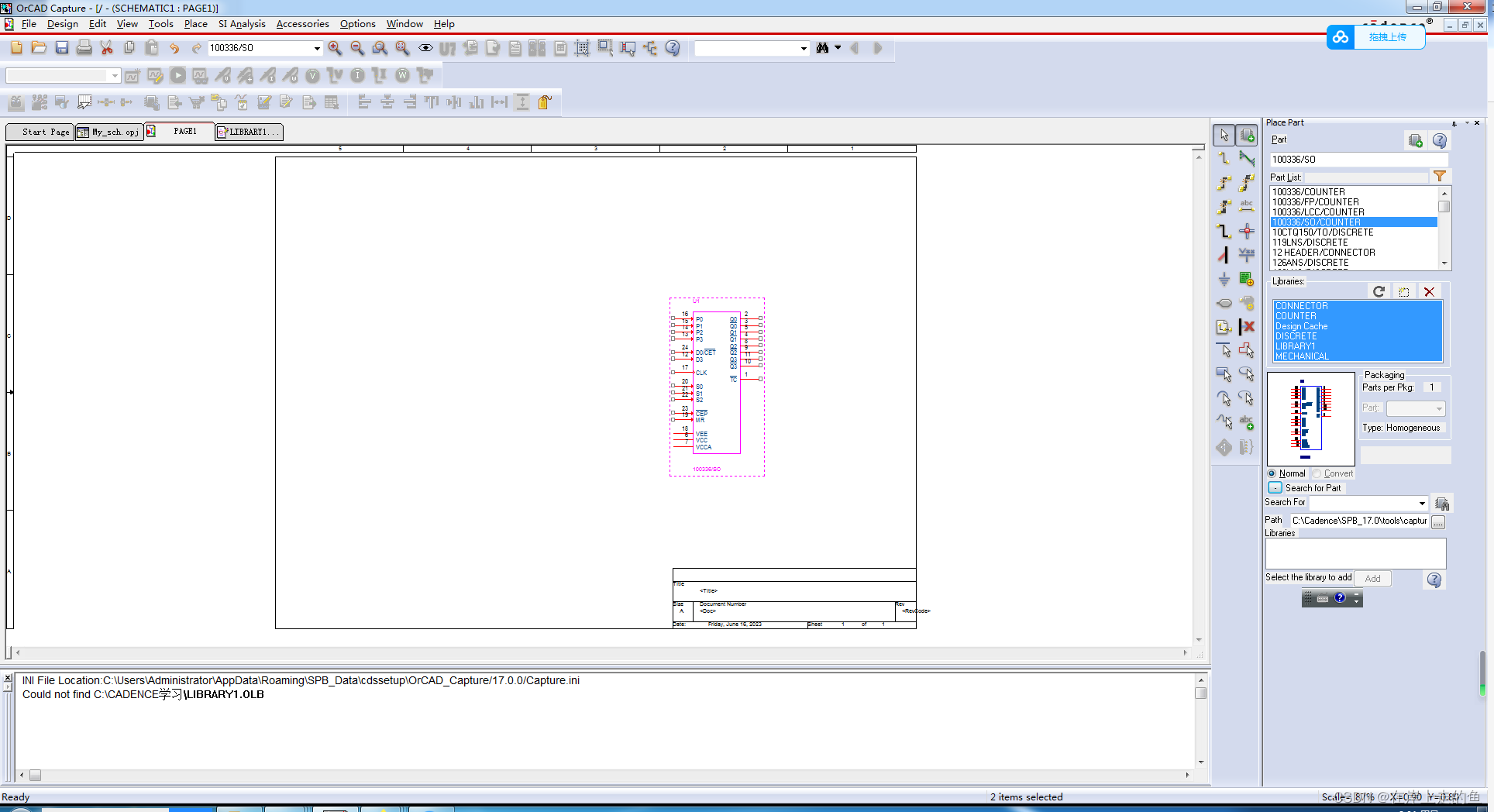This screenshot has width=1494, height=812.
Task: Click the Remove Library red X icon
Action: (x=1429, y=292)
